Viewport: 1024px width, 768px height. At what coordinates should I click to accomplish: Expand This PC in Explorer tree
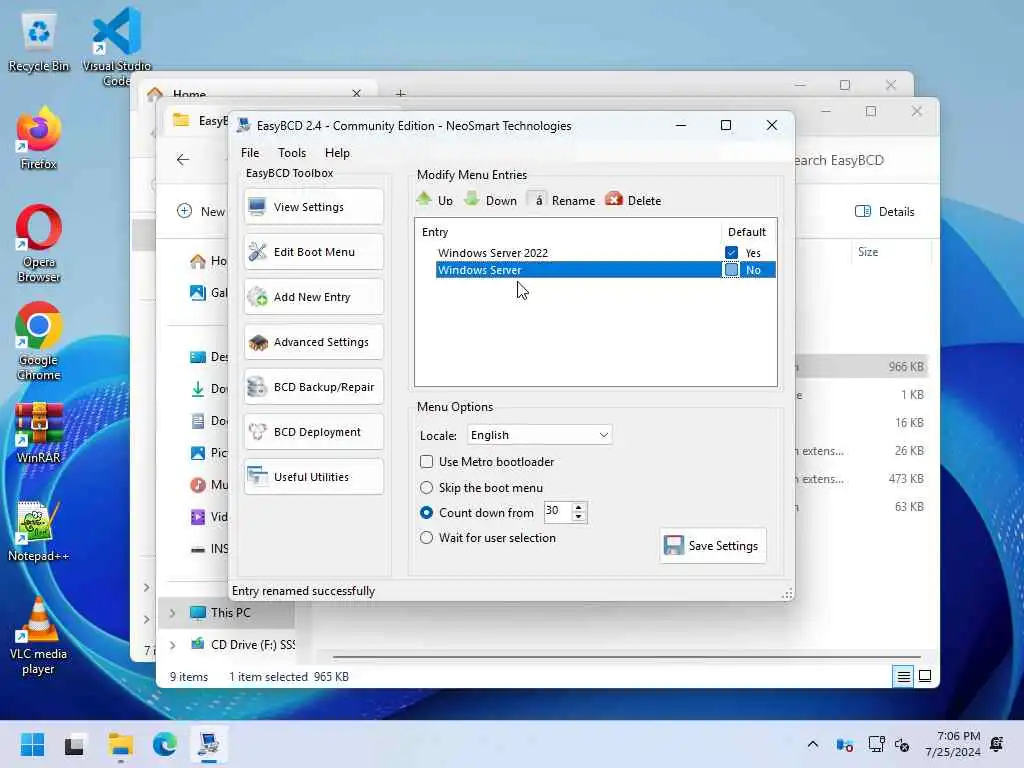click(x=172, y=613)
